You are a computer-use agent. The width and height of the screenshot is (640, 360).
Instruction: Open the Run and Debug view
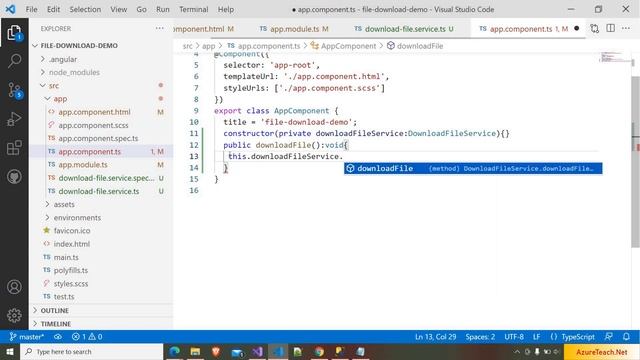(14, 119)
